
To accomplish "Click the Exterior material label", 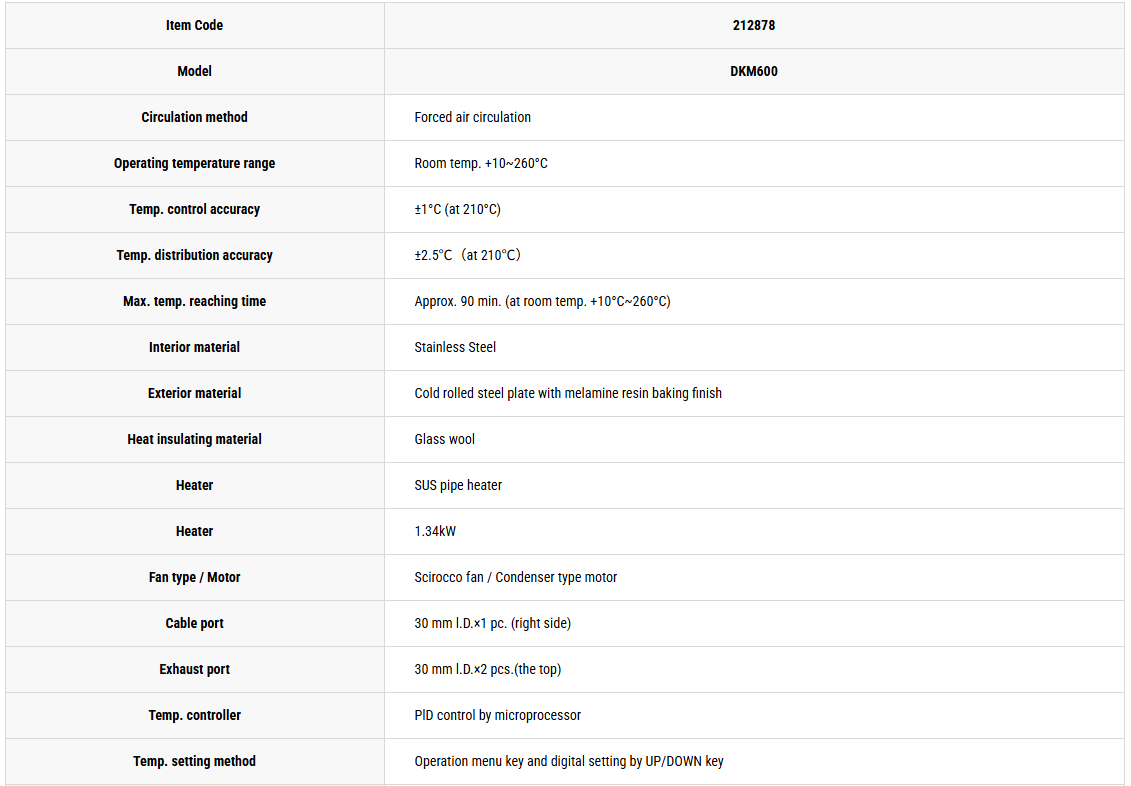I will [x=194, y=394].
